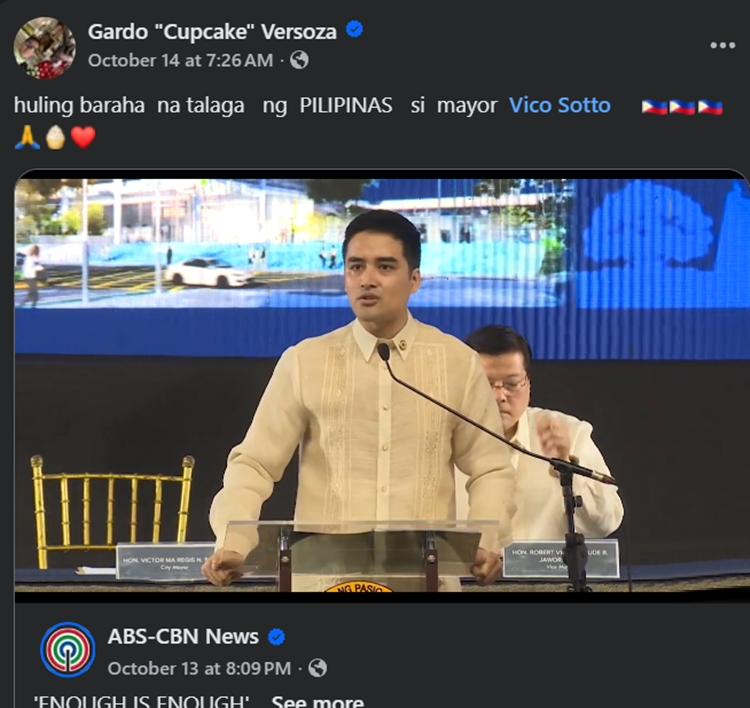Click the cupcake emoji in the caption
Viewport: 750px width, 708px height.
[55, 137]
